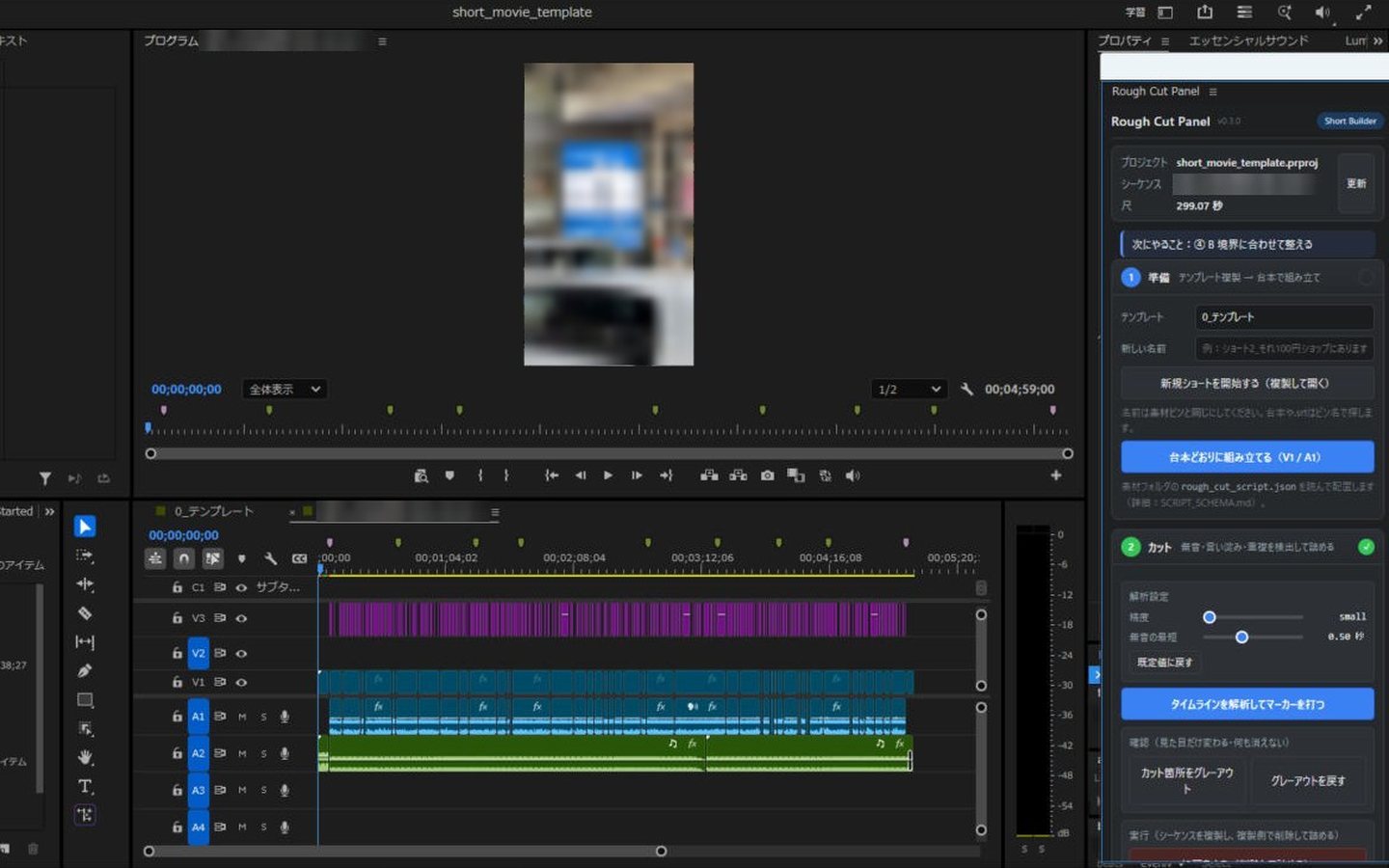Toggle snapping magnet in timeline
This screenshot has height=868, width=1389.
[x=184, y=558]
